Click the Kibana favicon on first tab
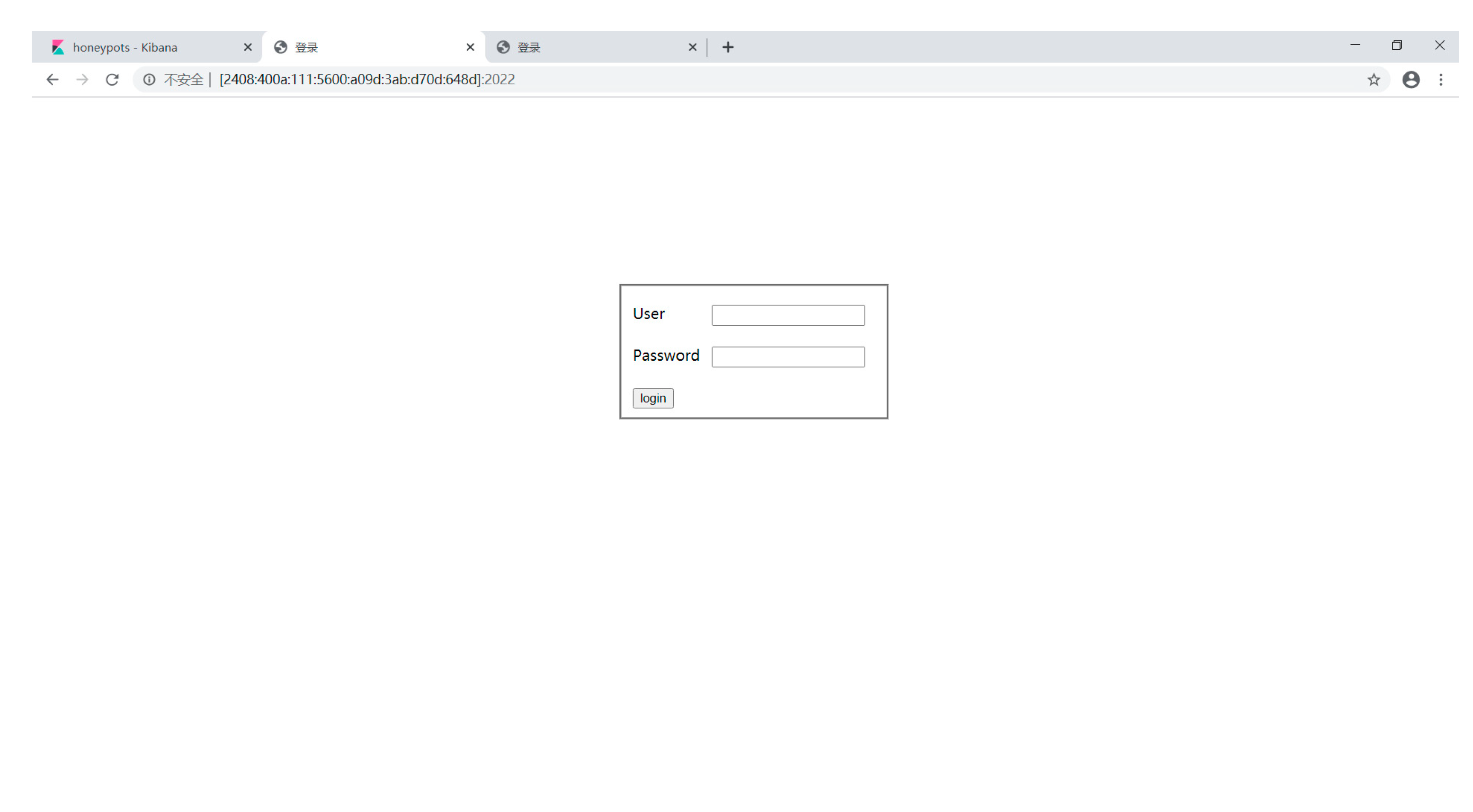 [58, 47]
